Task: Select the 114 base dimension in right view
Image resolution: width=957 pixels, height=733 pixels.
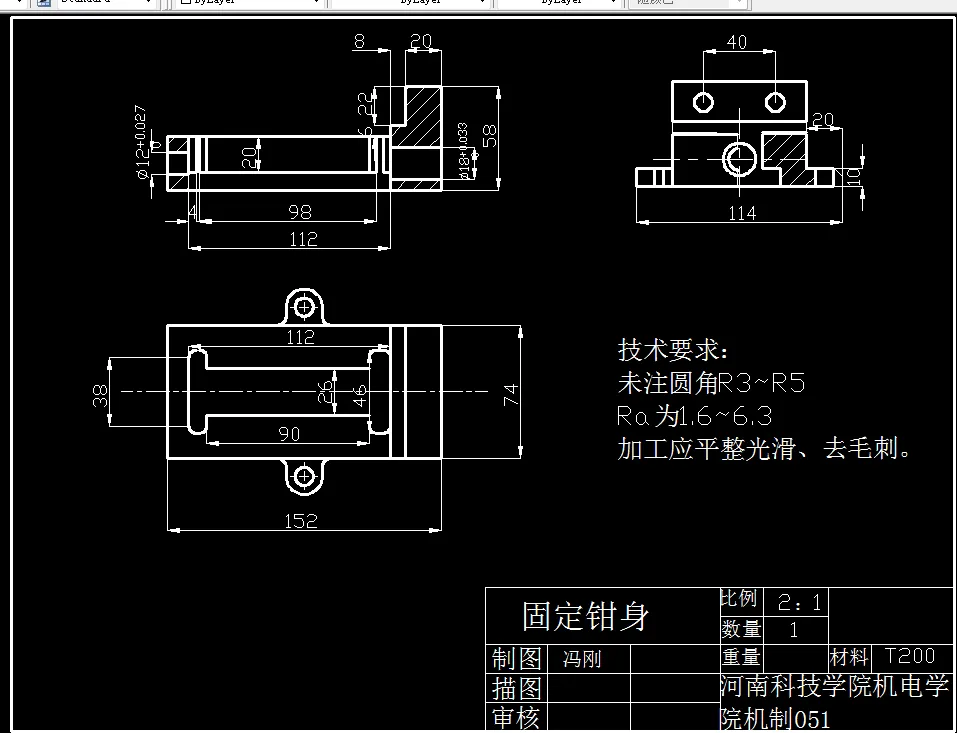Action: tap(742, 211)
